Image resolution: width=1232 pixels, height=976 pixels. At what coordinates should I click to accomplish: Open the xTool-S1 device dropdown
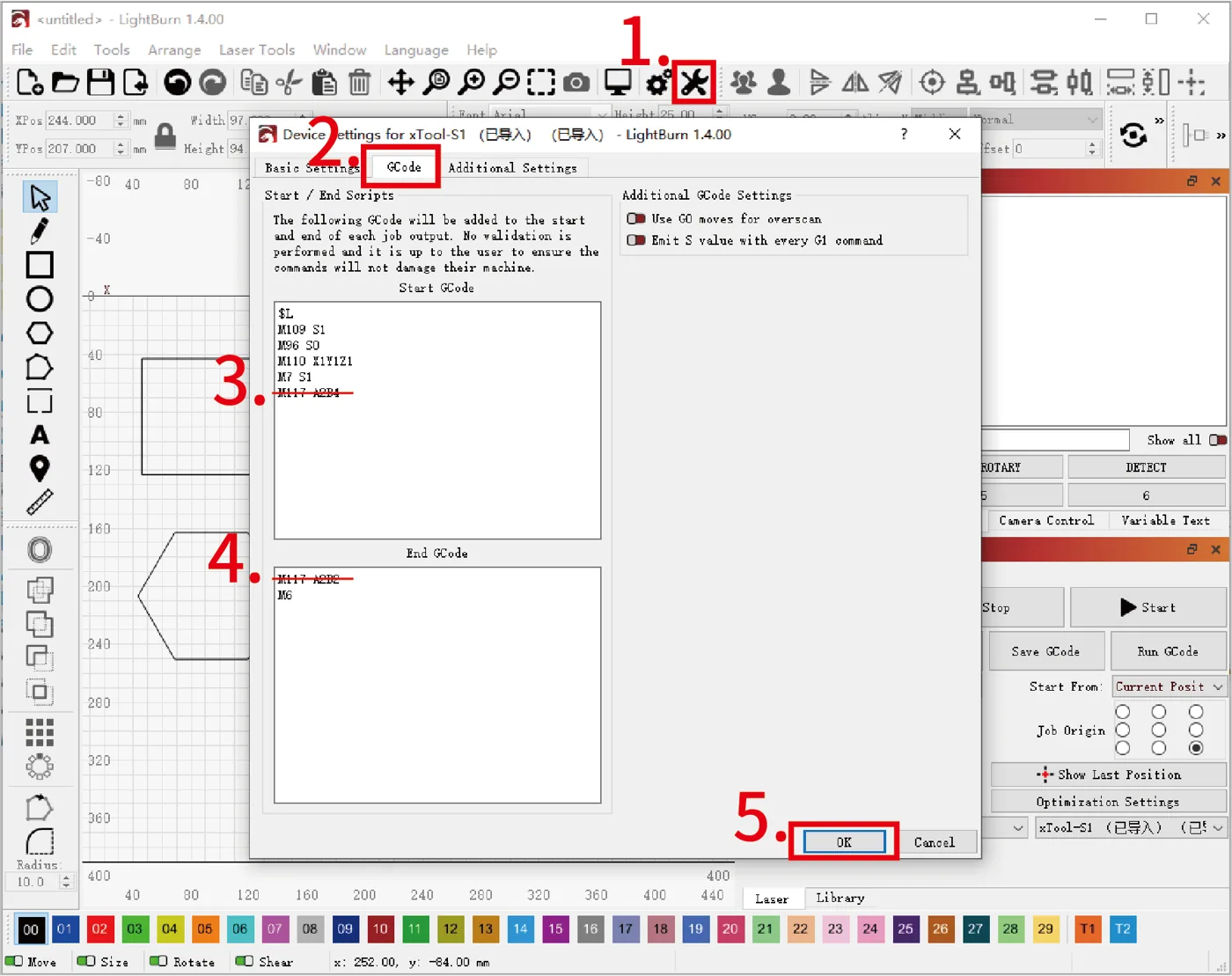(1131, 827)
